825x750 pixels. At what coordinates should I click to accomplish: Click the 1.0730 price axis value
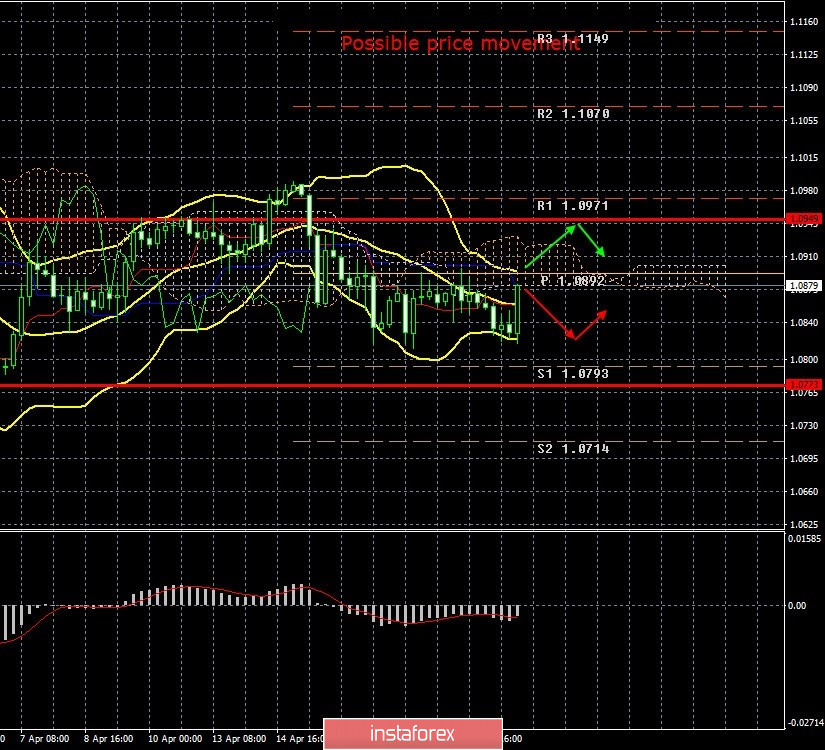pos(804,426)
